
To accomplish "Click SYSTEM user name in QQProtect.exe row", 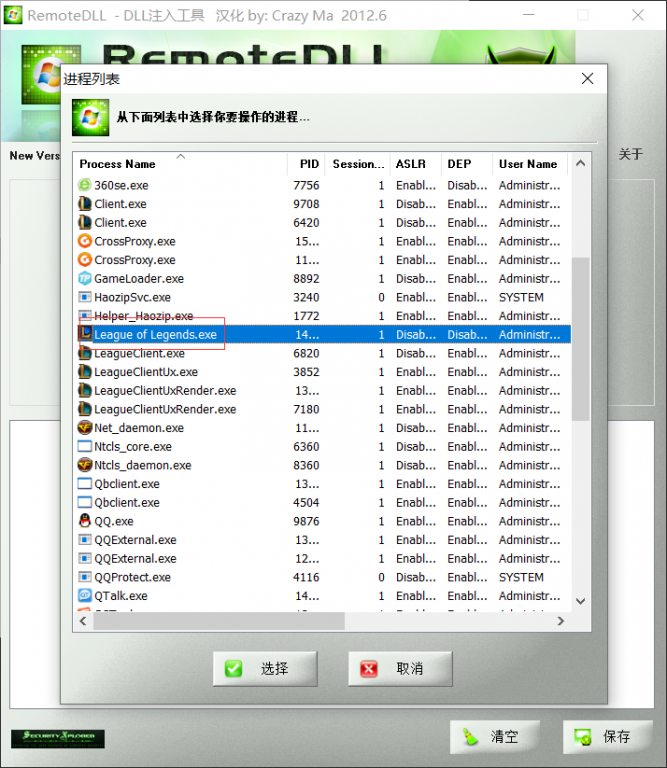I will pyautogui.click(x=521, y=577).
